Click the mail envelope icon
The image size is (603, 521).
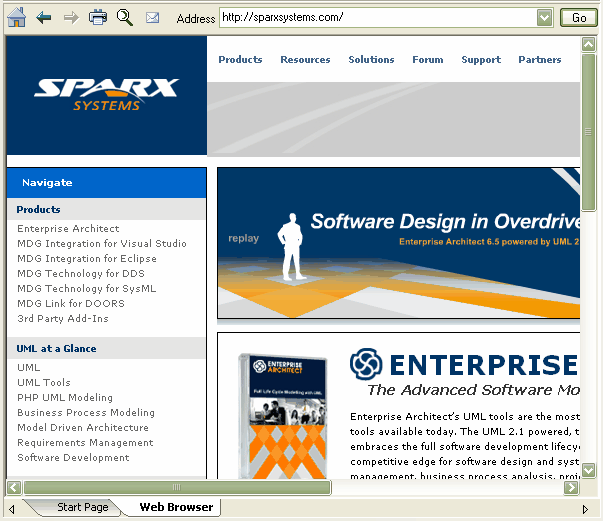click(152, 17)
